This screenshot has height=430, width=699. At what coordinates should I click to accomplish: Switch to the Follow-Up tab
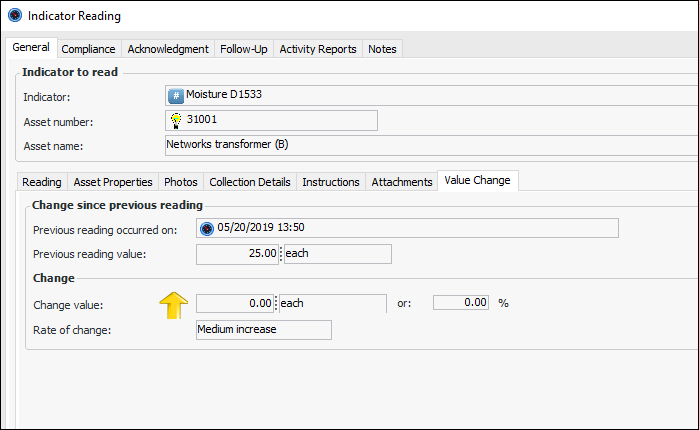(244, 49)
